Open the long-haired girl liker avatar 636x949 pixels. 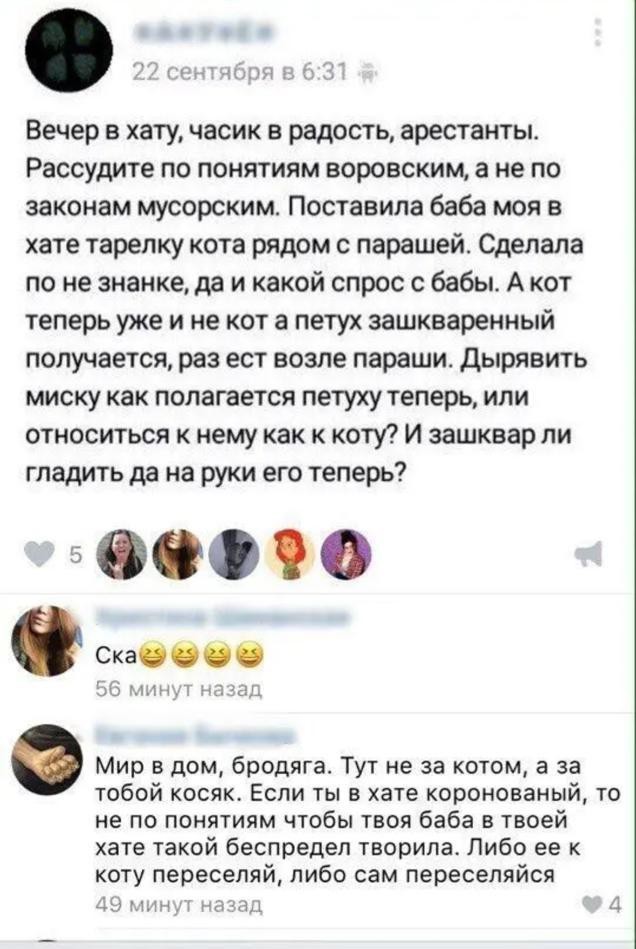coord(178,554)
